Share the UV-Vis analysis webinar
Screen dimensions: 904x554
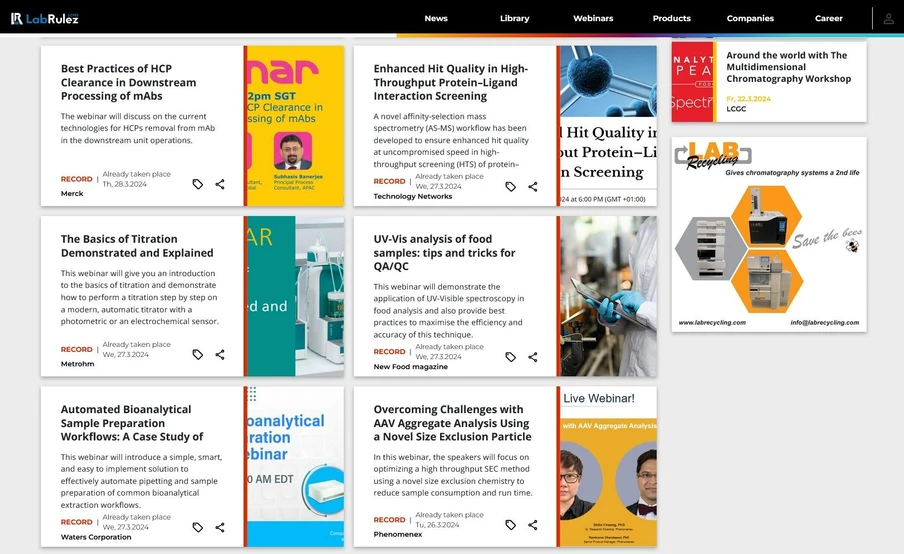533,357
